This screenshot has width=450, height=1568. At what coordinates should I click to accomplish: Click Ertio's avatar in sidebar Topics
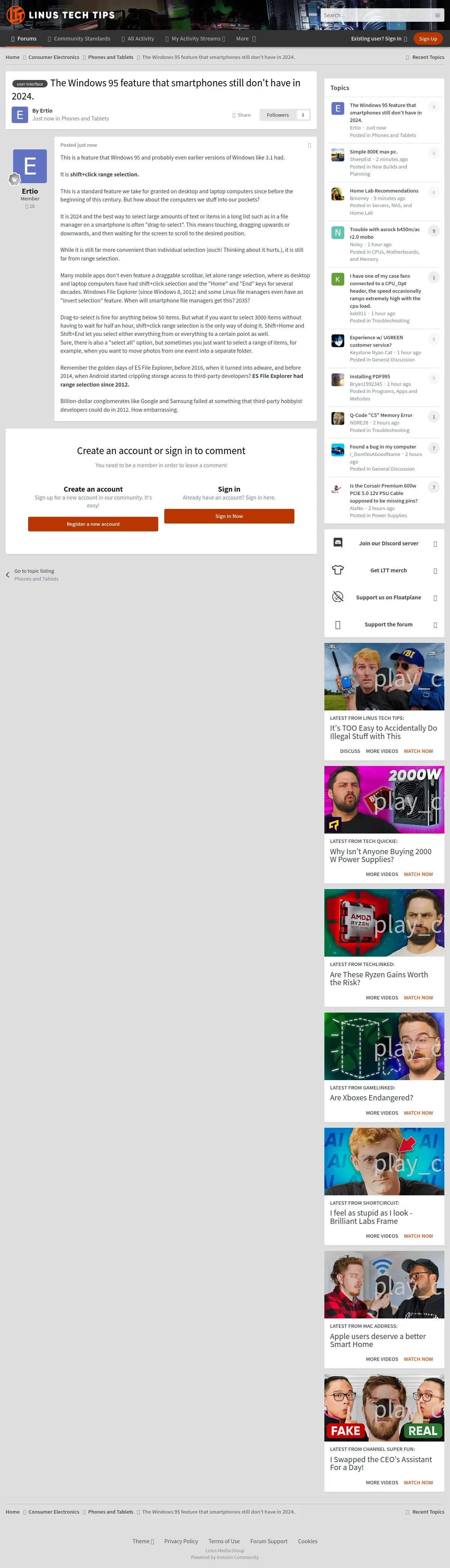[337, 108]
